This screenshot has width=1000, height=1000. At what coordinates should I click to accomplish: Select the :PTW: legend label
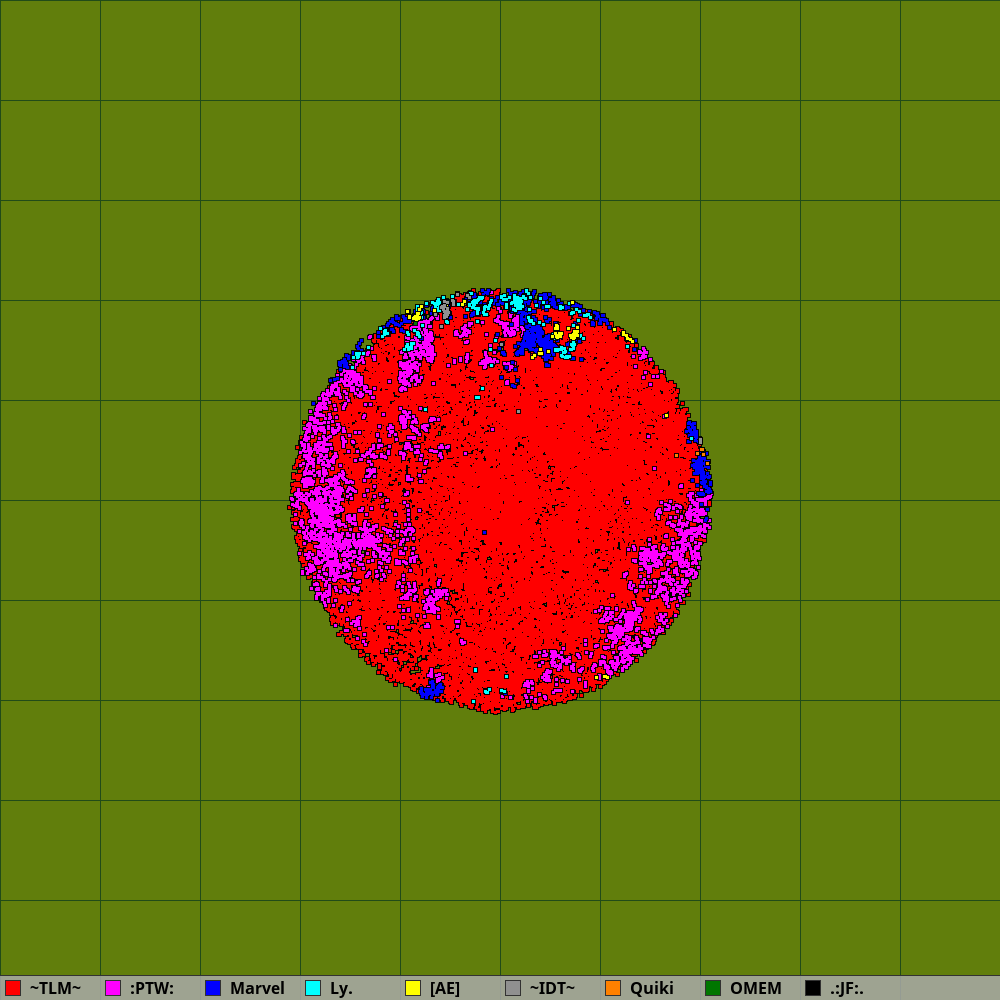[x=152, y=988]
